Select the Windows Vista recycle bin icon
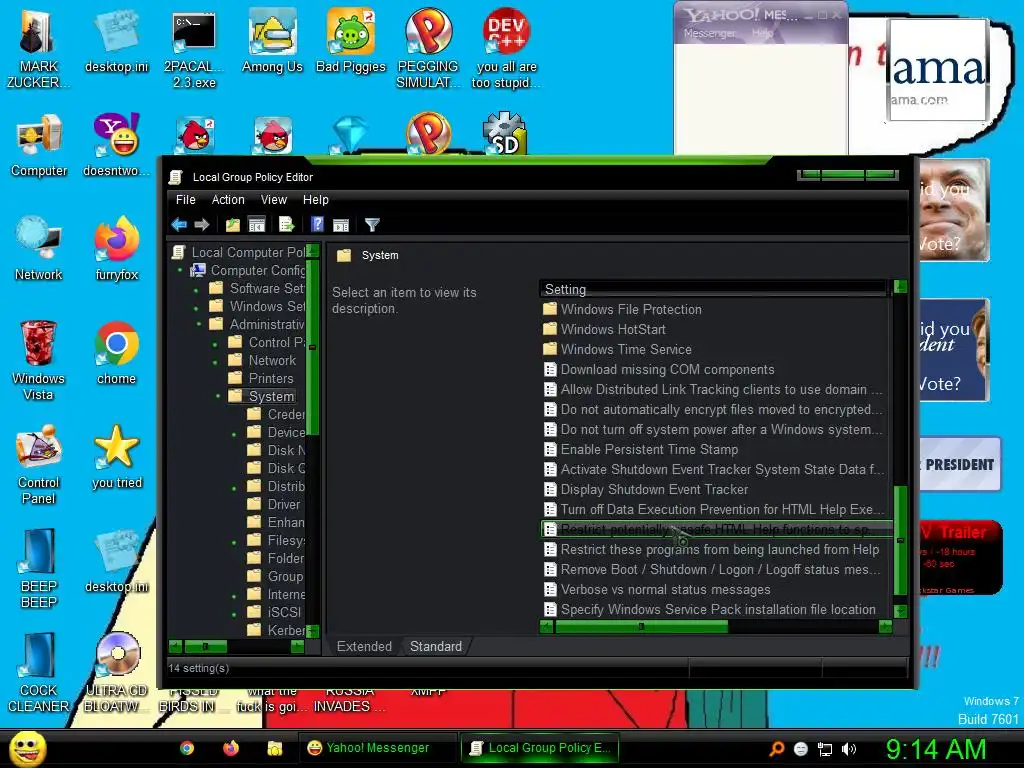1024x768 pixels. click(39, 360)
